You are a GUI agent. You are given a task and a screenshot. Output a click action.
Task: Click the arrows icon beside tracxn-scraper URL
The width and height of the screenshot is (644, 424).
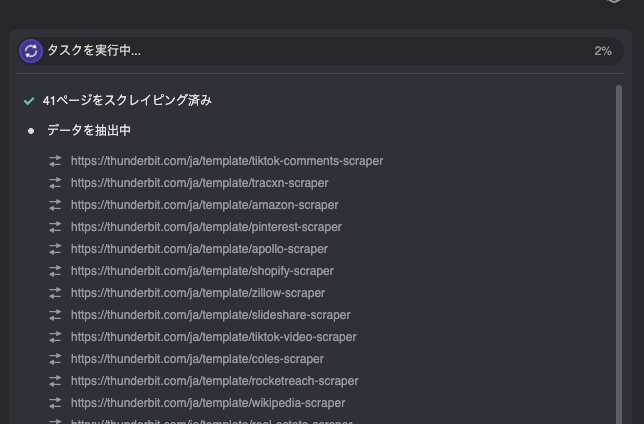pos(55,183)
